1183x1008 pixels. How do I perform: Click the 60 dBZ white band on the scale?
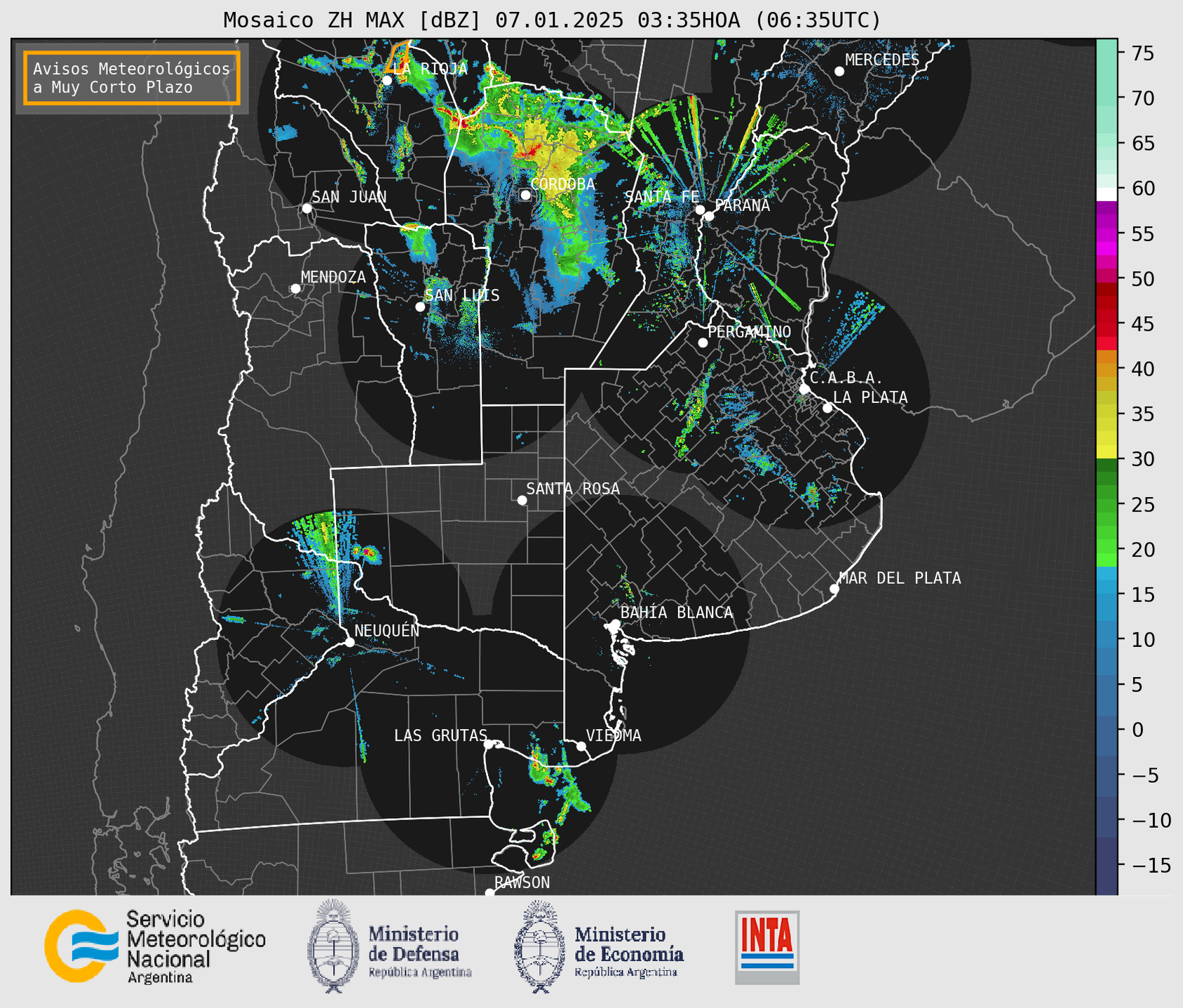coord(1106,194)
